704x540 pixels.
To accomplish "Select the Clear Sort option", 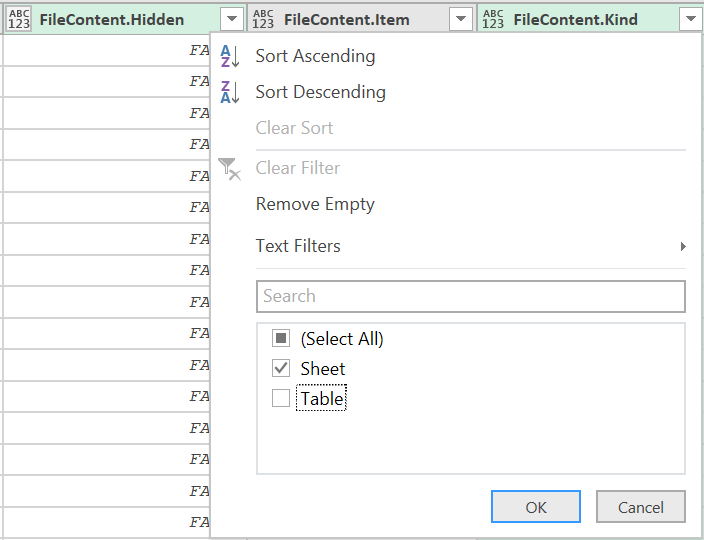I will [294, 128].
